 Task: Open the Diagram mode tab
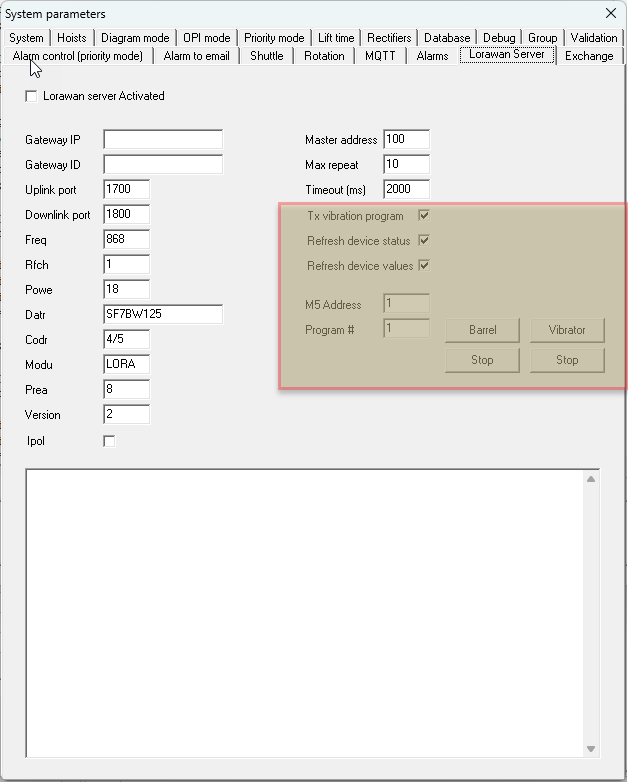[x=135, y=38]
